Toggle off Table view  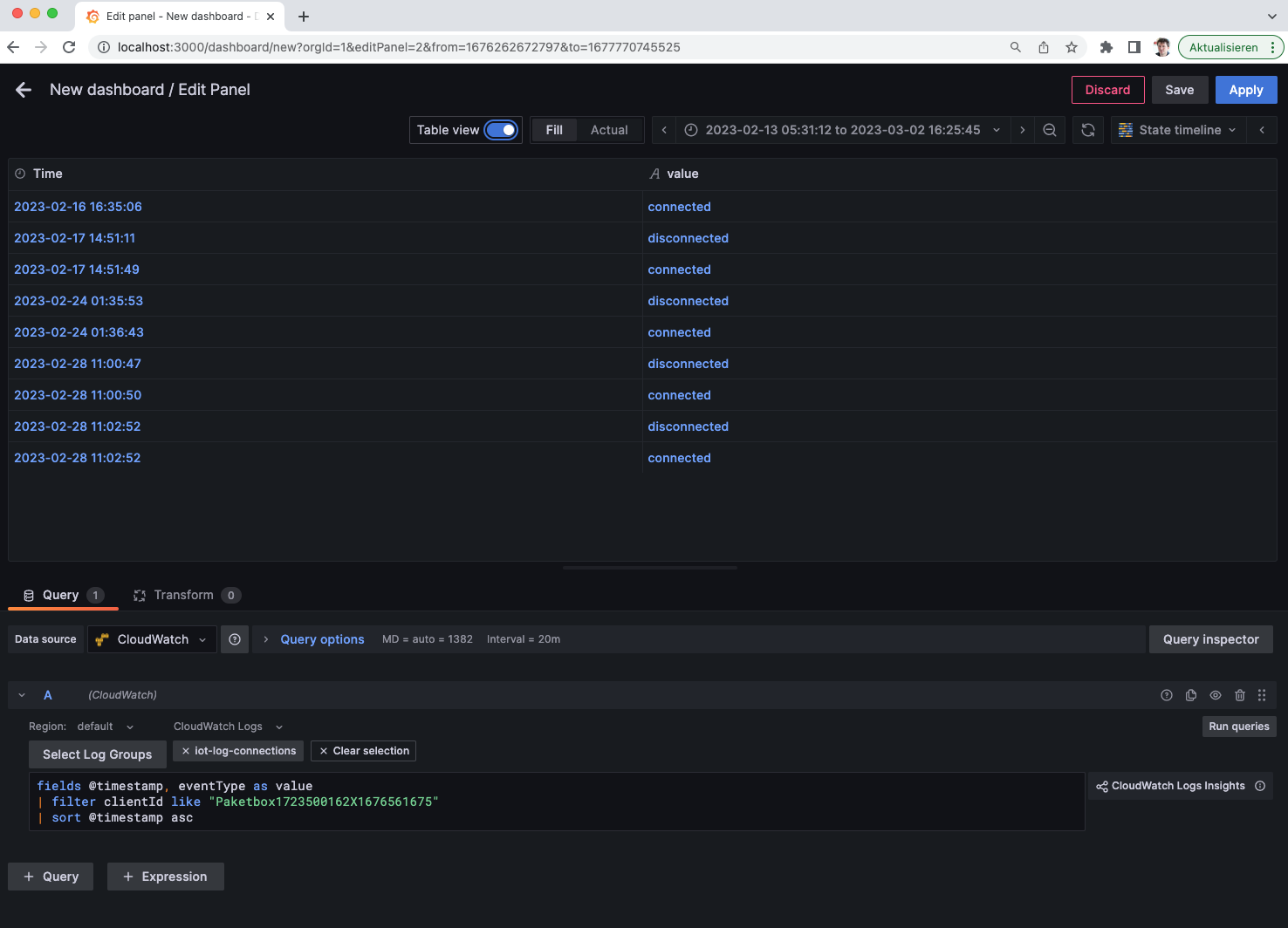click(x=502, y=129)
